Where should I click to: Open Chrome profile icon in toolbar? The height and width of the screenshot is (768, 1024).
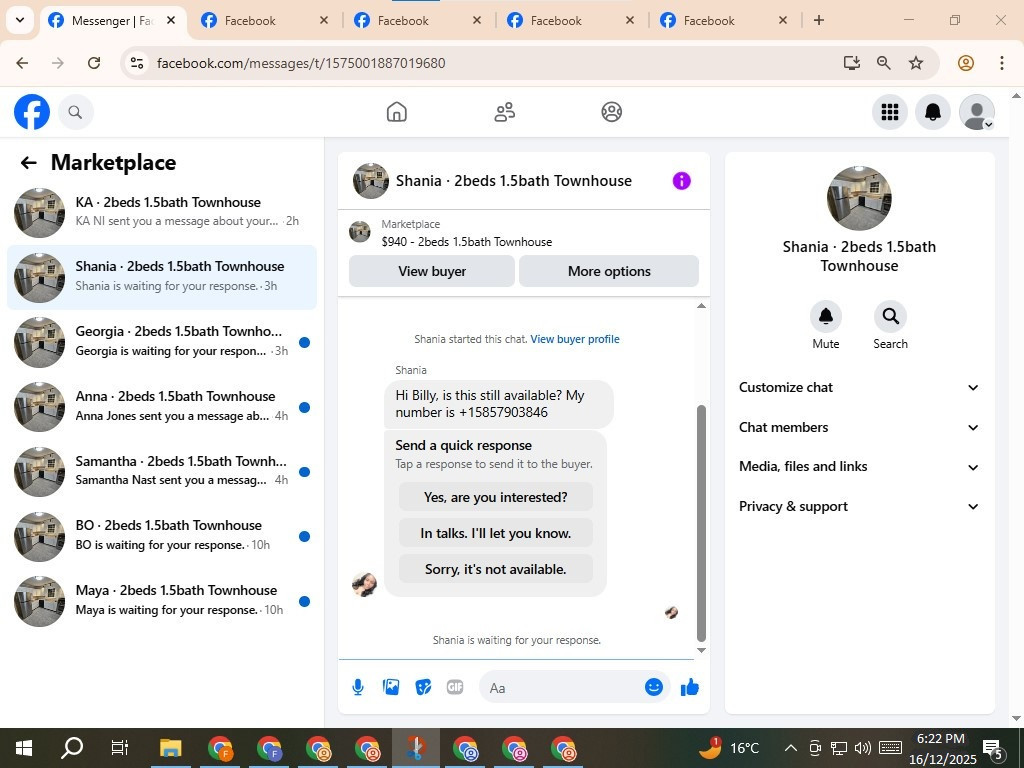(966, 63)
